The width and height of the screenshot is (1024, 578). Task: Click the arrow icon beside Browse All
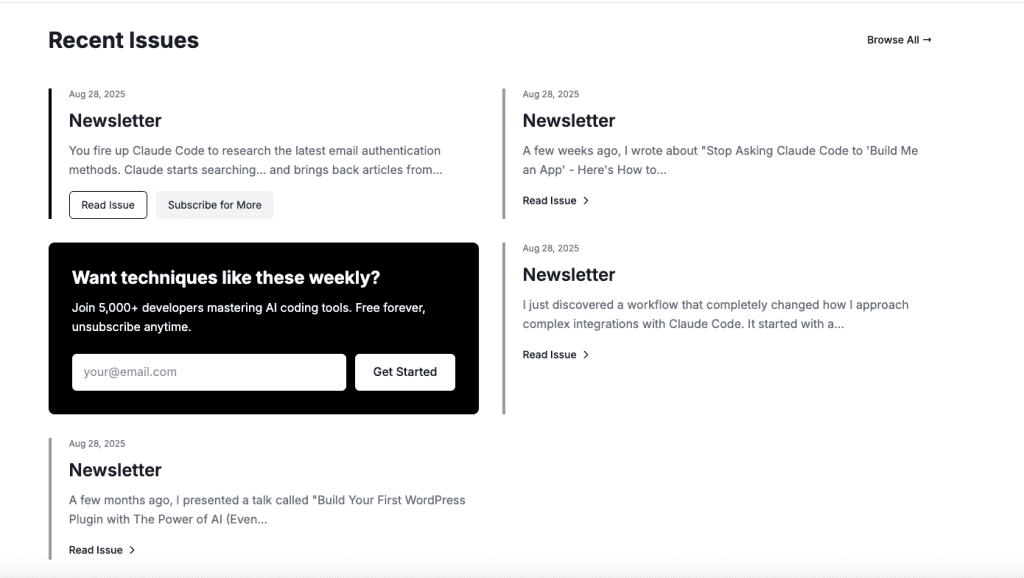coord(927,40)
